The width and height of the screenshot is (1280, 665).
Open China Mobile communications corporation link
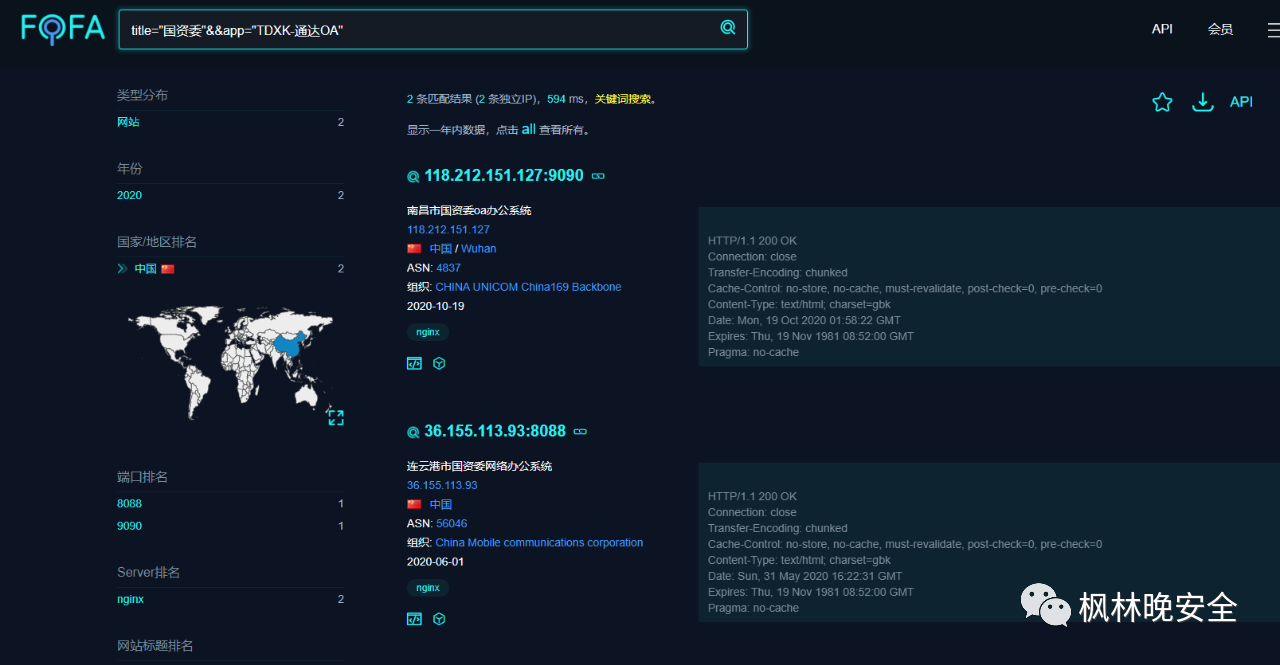click(539, 543)
